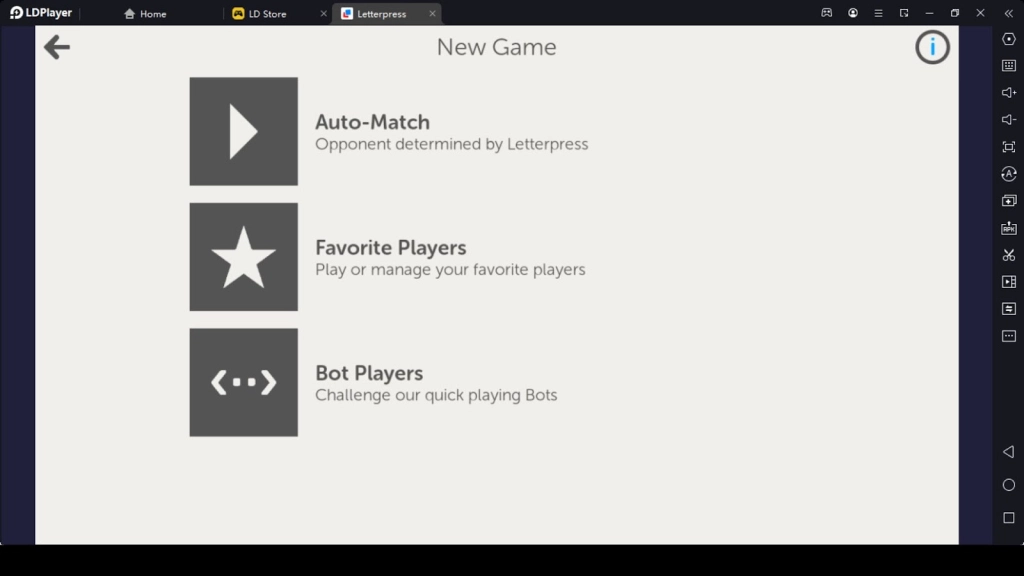Image resolution: width=1024 pixels, height=576 pixels.
Task: Take a screenshot with the scissors icon
Action: pos(1008,255)
